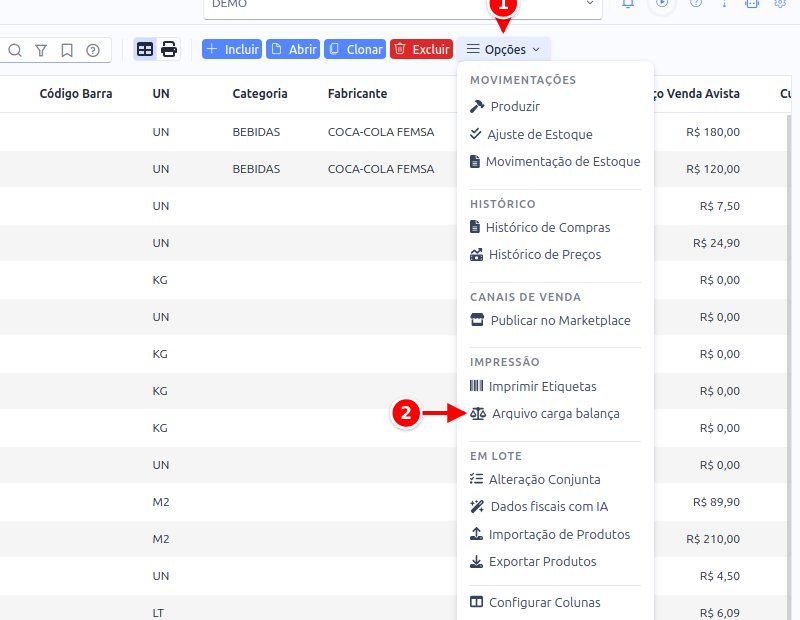This screenshot has width=800, height=620.
Task: Switch to grid table view icon
Action: click(145, 49)
